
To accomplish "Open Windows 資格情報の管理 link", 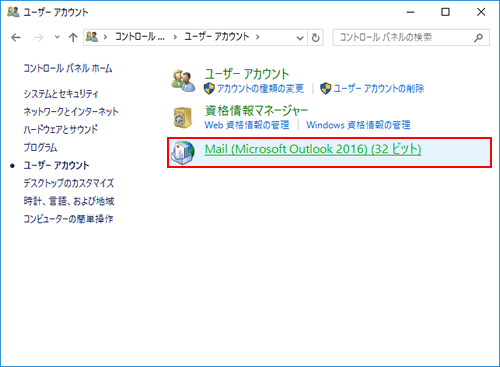I will pyautogui.click(x=358, y=125).
